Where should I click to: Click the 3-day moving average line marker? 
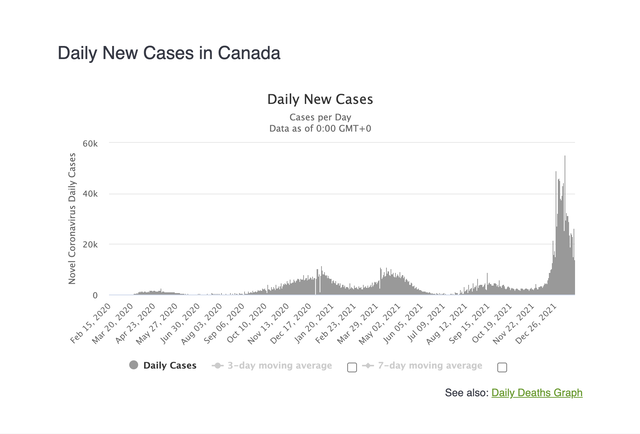coord(218,366)
